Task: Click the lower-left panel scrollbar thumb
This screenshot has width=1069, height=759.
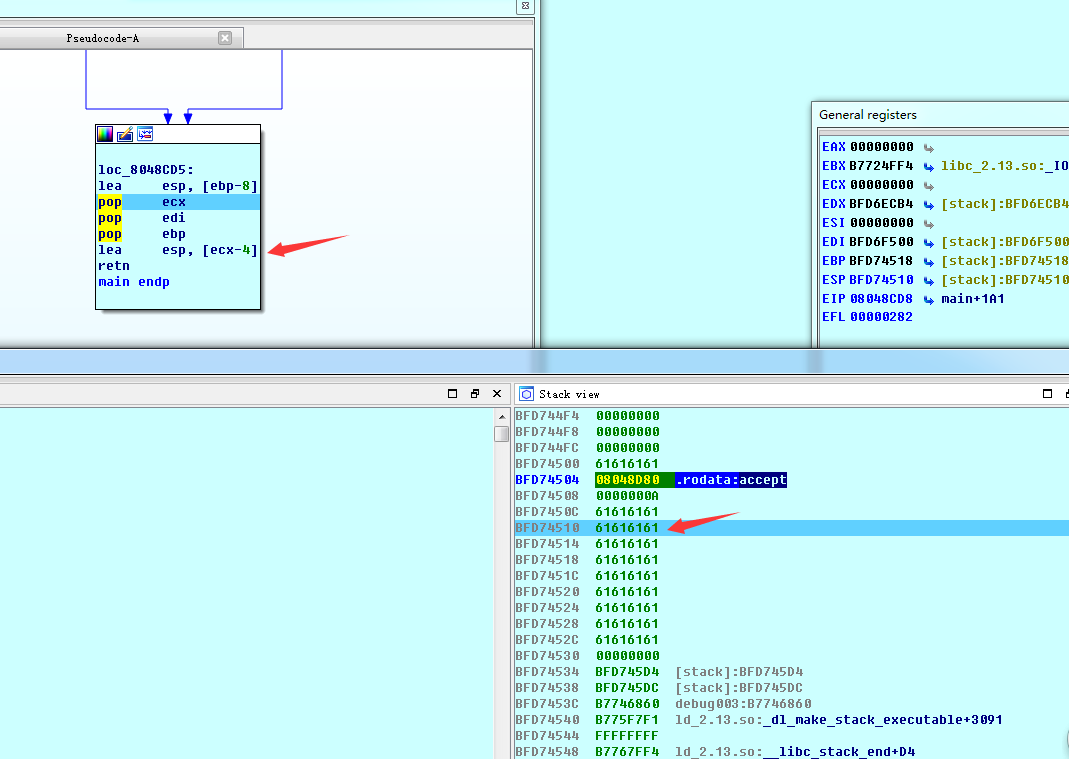Action: pos(502,434)
